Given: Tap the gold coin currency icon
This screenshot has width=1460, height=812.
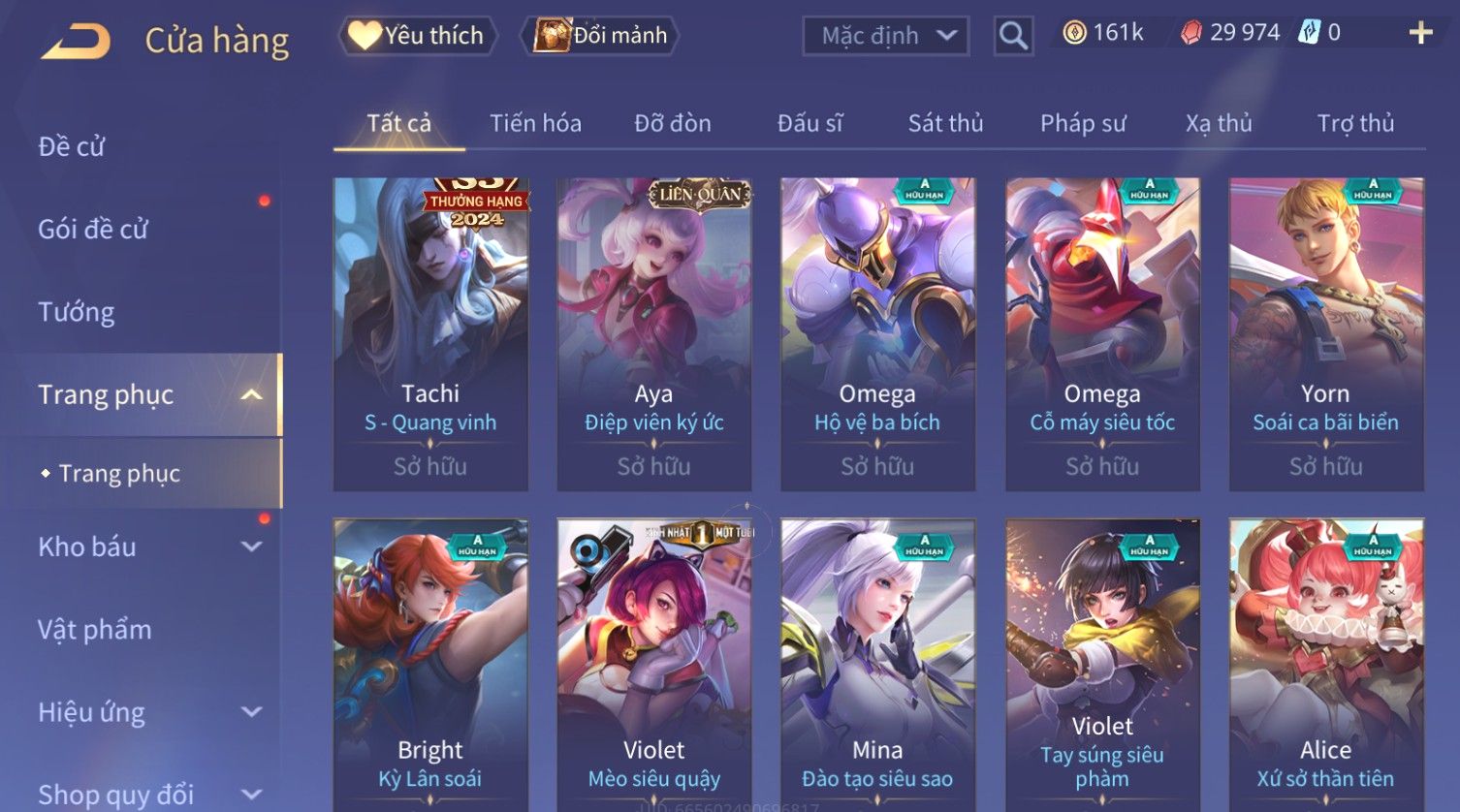Looking at the screenshot, I should pyautogui.click(x=1074, y=33).
